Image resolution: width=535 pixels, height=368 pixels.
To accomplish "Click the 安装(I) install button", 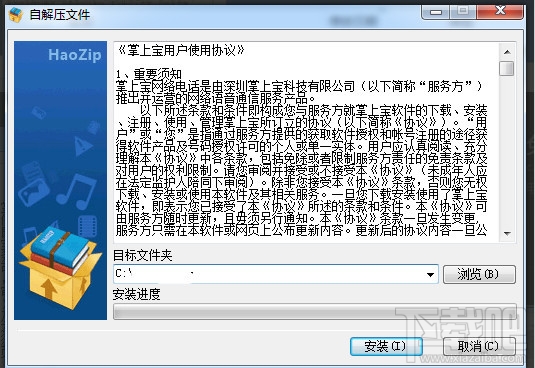I will (x=386, y=347).
